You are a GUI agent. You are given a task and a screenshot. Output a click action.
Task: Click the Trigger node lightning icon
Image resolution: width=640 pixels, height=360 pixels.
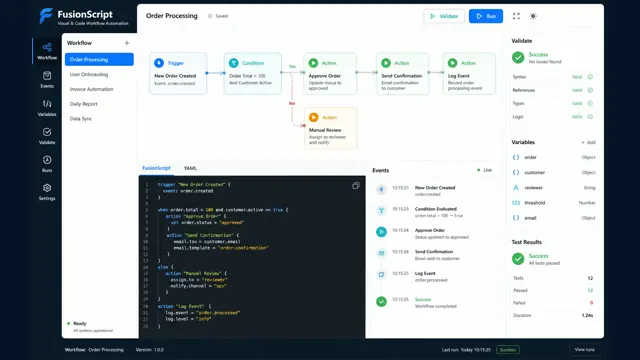tap(159, 63)
